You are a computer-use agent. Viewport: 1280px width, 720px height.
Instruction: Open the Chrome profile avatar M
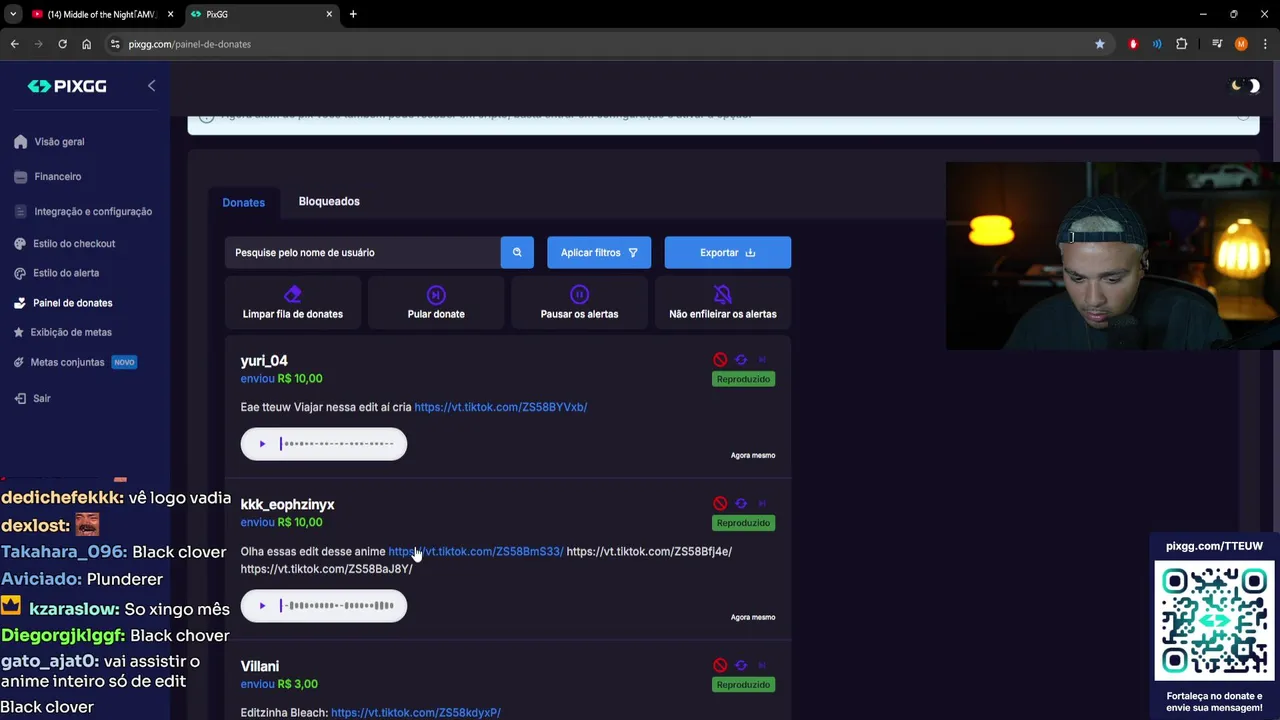tap(1241, 44)
